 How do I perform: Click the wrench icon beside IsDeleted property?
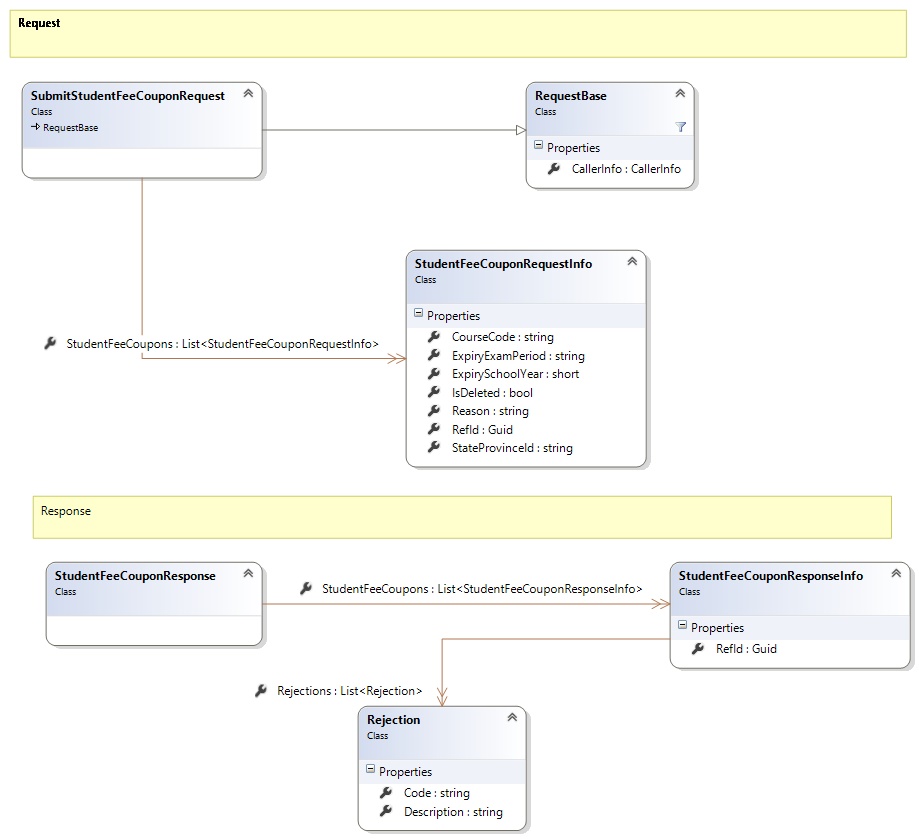[x=434, y=393]
